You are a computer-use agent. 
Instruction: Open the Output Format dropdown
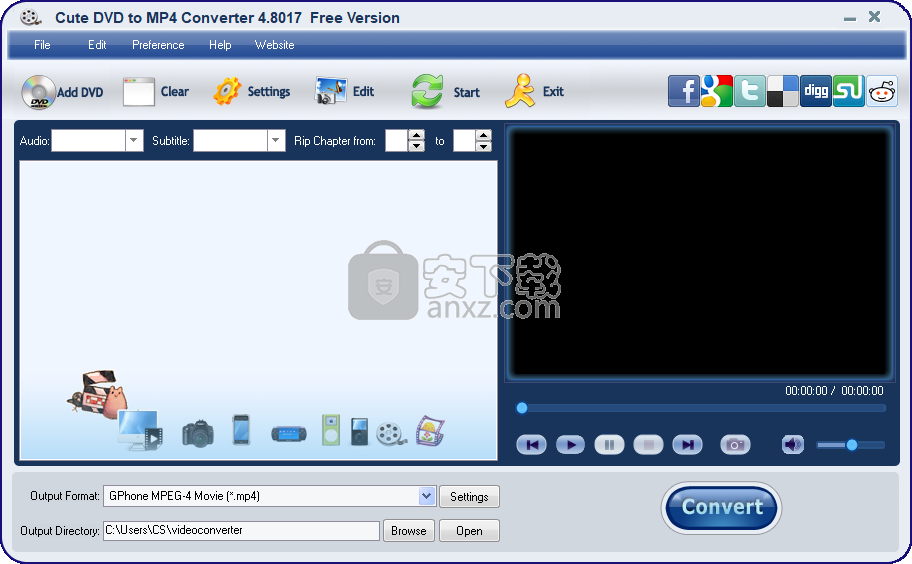tap(427, 496)
